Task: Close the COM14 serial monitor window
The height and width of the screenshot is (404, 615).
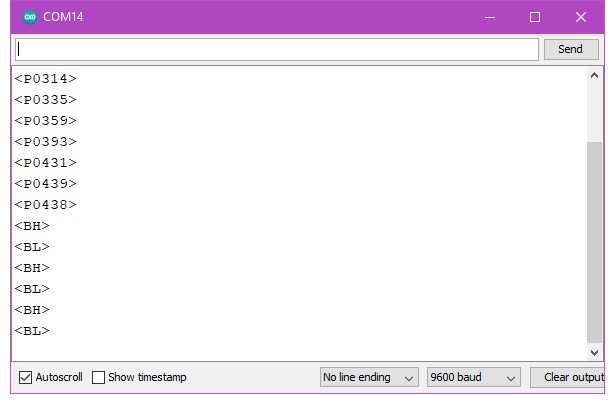Action: click(581, 17)
